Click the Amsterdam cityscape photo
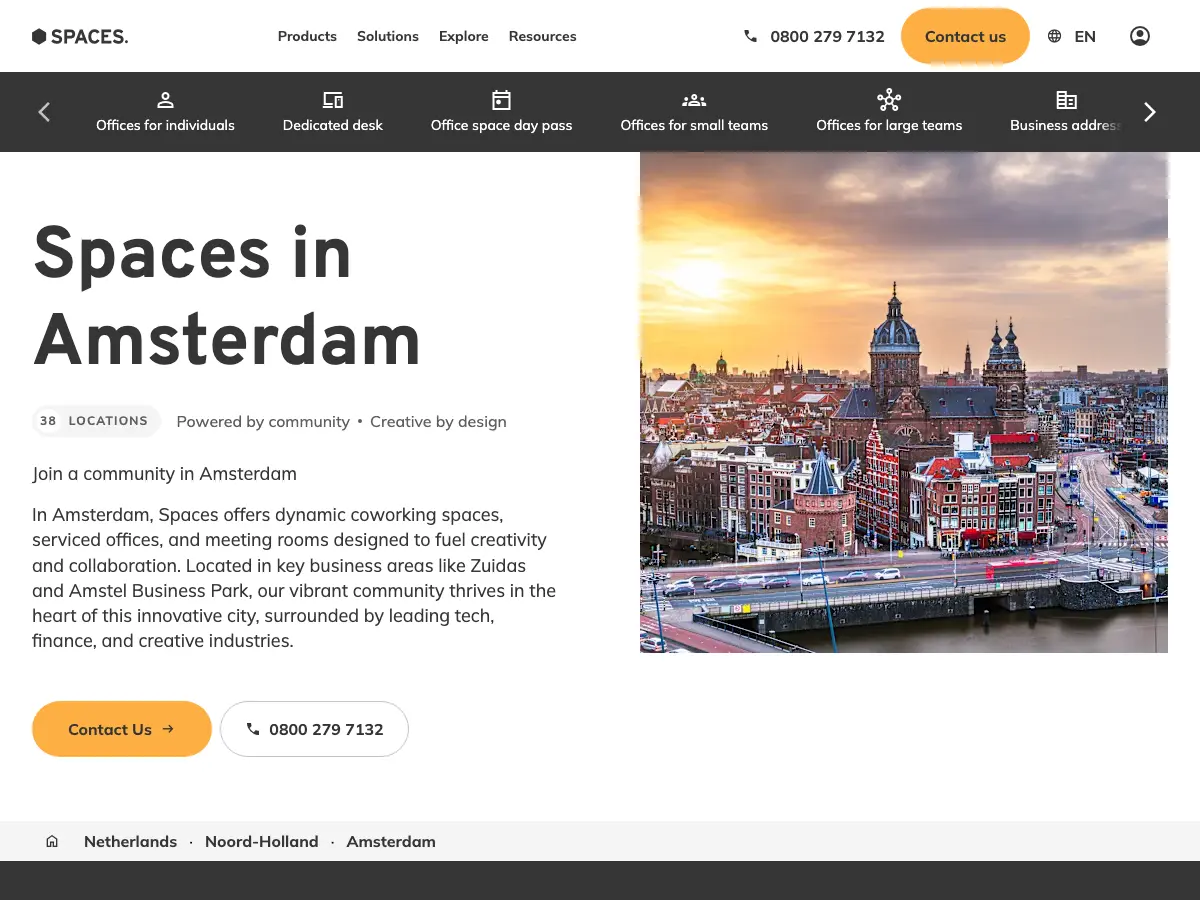The height and width of the screenshot is (900, 1200). 904,402
